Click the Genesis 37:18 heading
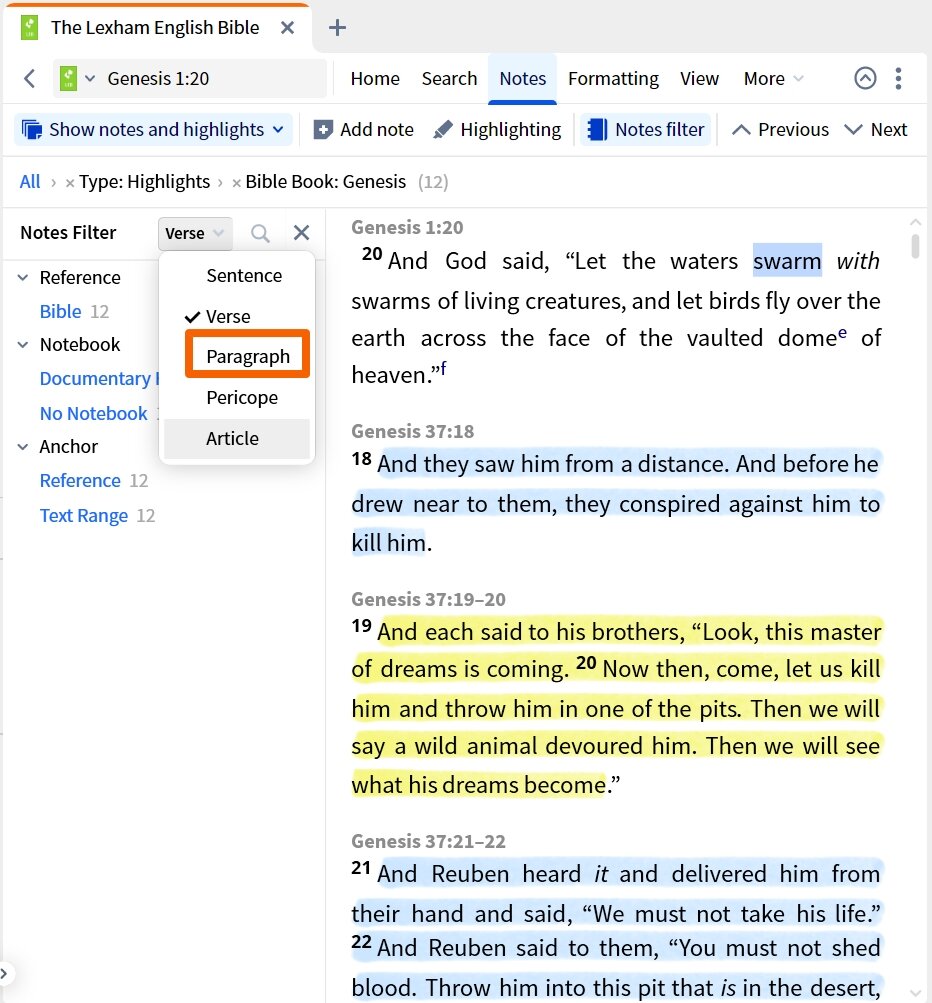 [x=413, y=431]
